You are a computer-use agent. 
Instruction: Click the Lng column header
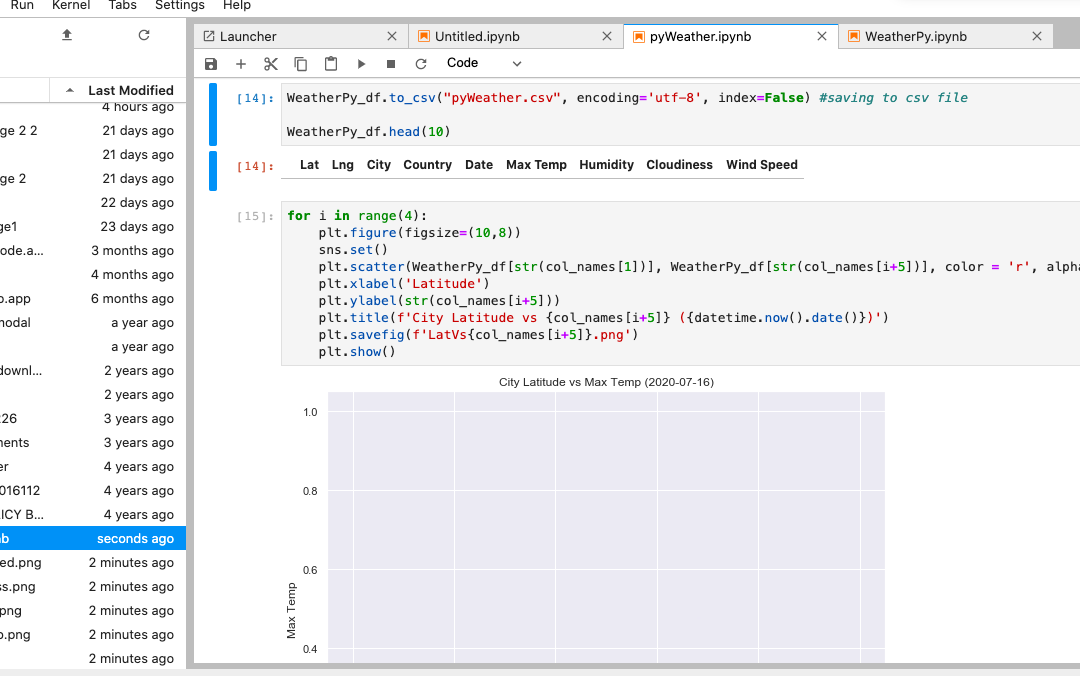pos(342,165)
